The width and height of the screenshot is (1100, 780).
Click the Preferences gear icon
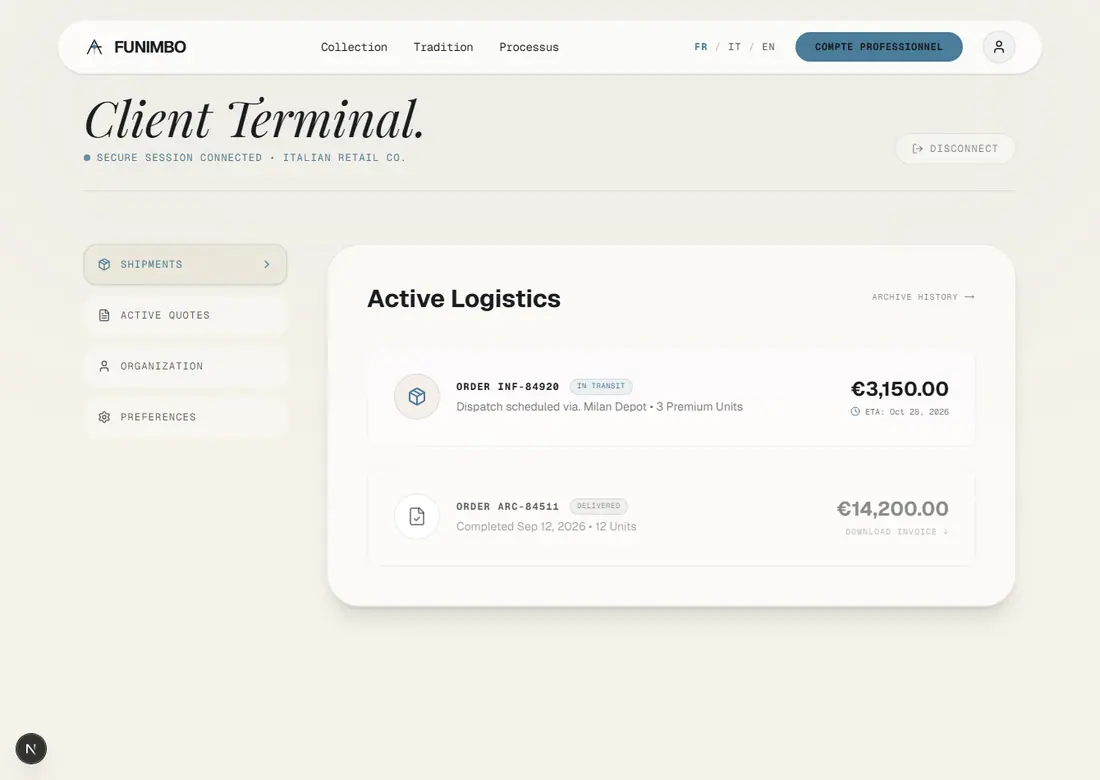pos(105,417)
